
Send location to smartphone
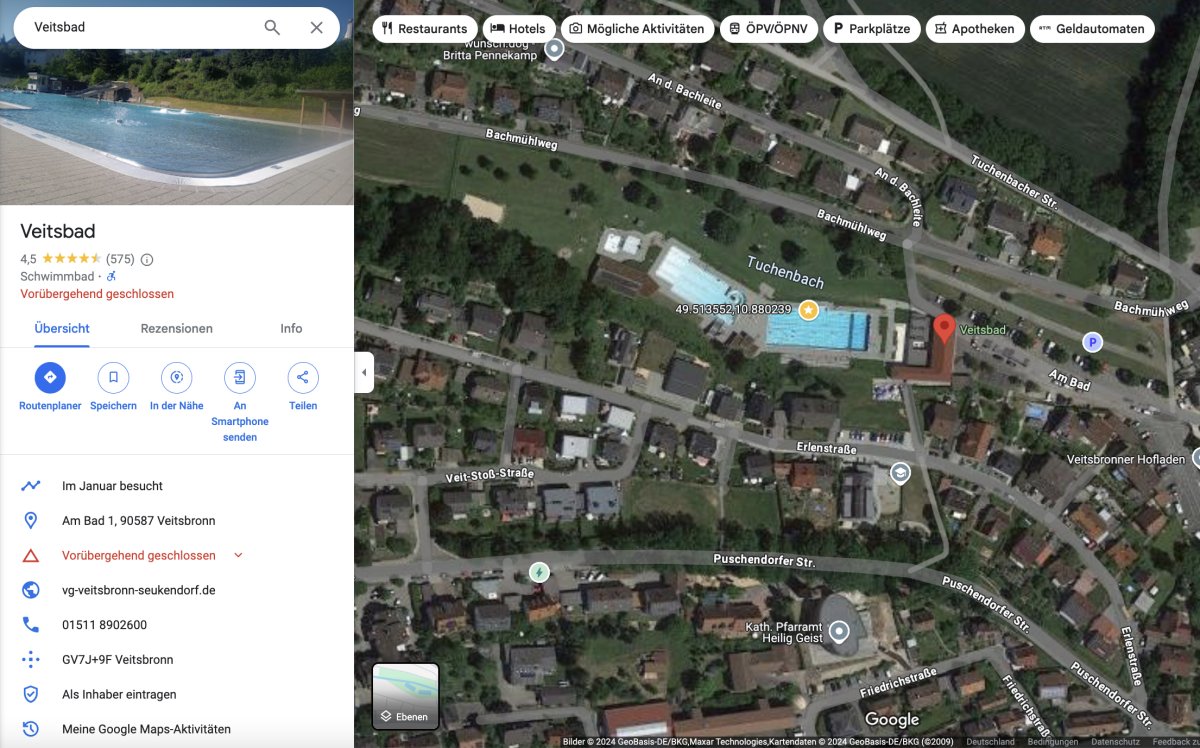pyautogui.click(x=240, y=377)
